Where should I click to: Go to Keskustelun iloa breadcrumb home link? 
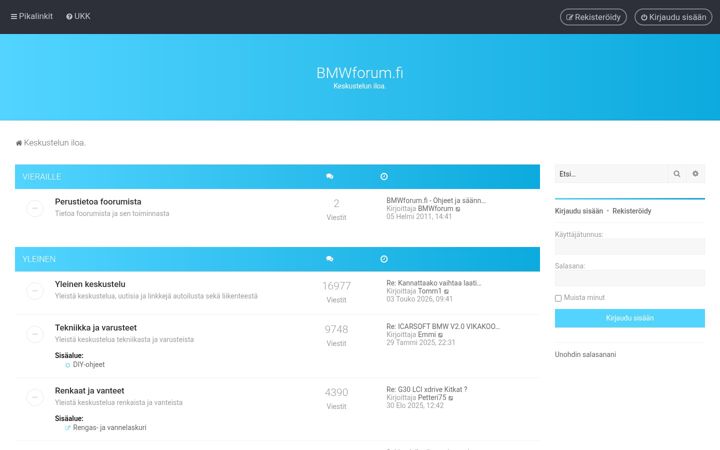pos(51,143)
